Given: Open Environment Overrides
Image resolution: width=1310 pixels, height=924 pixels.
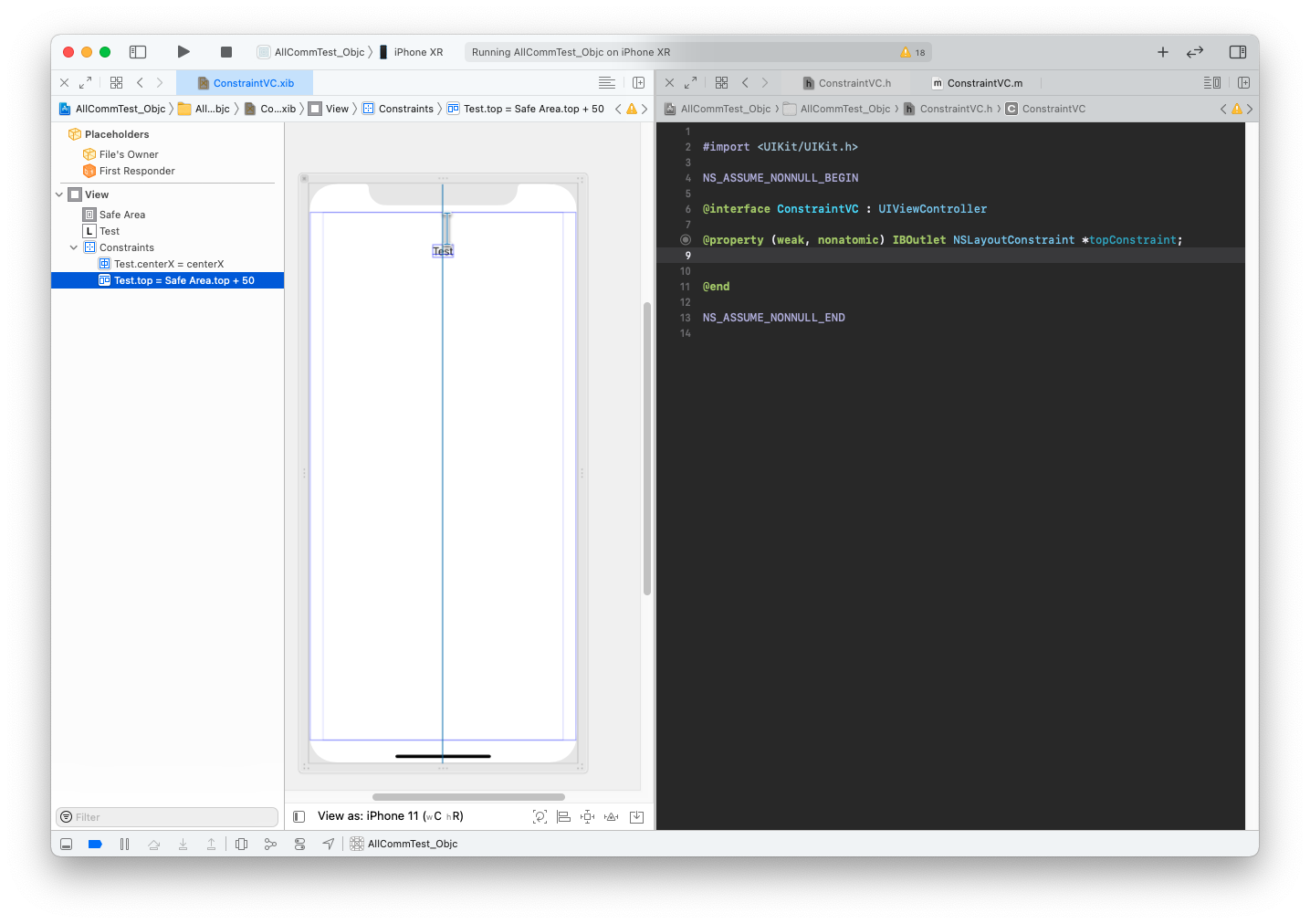Looking at the screenshot, I should click(299, 845).
